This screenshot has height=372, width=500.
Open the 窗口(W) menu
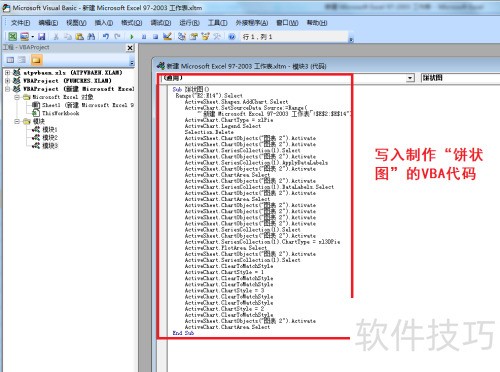tap(287, 23)
